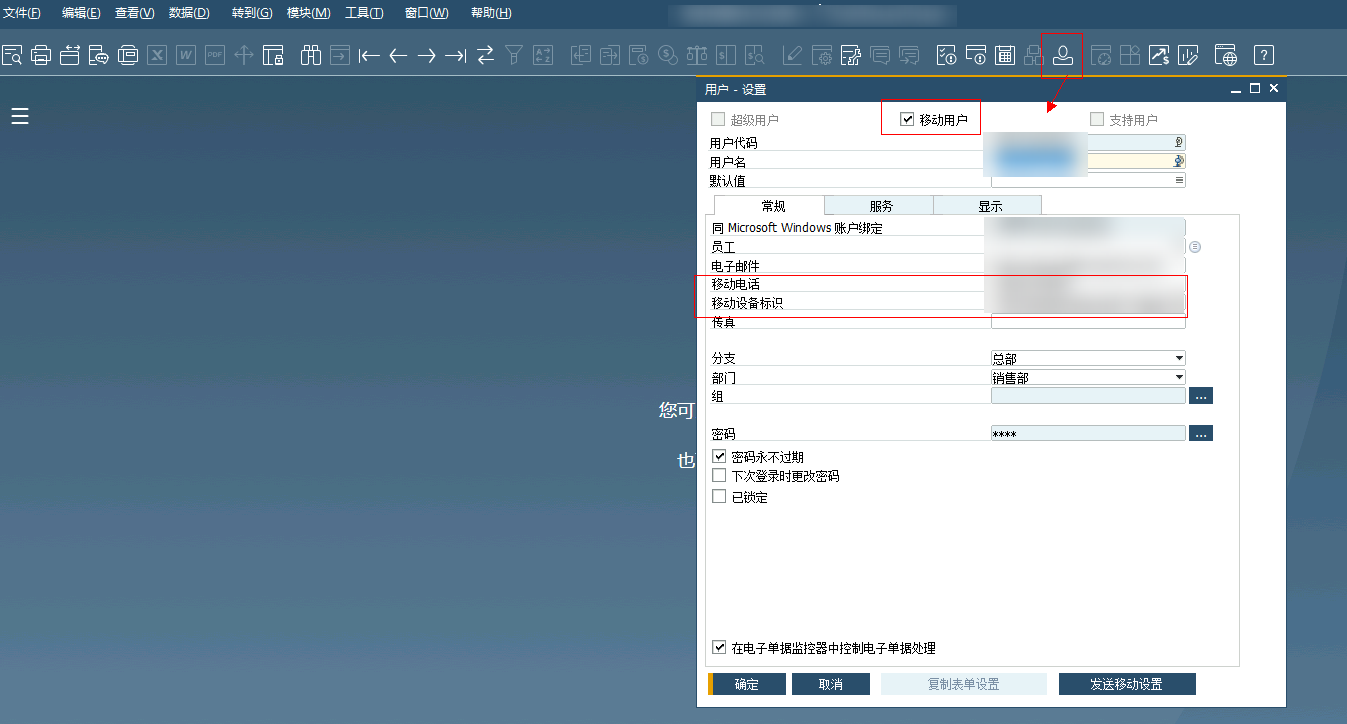Click the chart with dollar toolbar icon
The height and width of the screenshot is (724, 1347).
[x=1159, y=55]
